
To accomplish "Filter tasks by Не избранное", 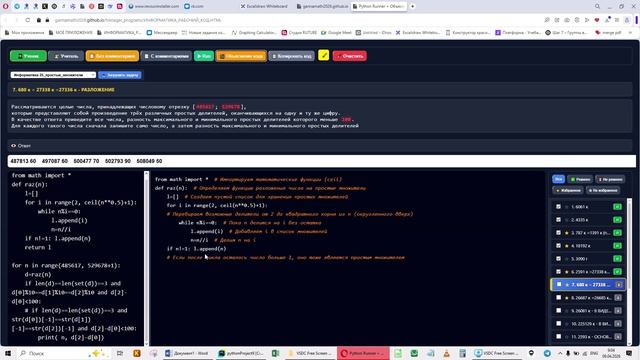I will pos(603,191).
